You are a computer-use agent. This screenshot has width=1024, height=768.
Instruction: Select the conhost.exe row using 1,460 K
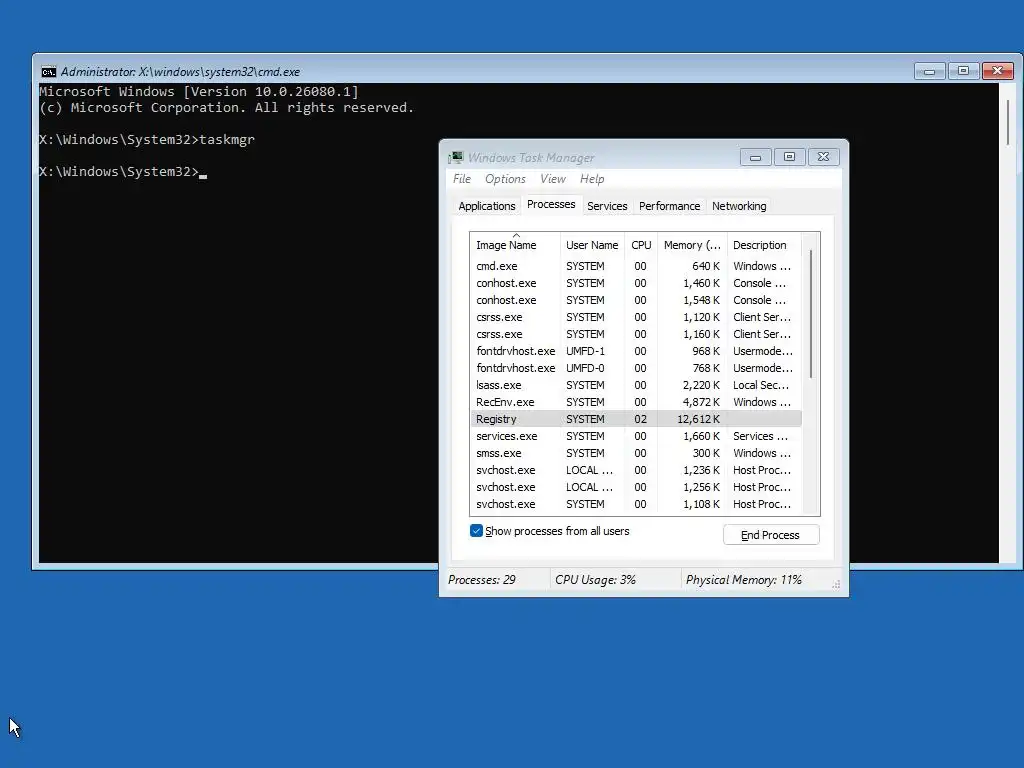[x=636, y=283]
